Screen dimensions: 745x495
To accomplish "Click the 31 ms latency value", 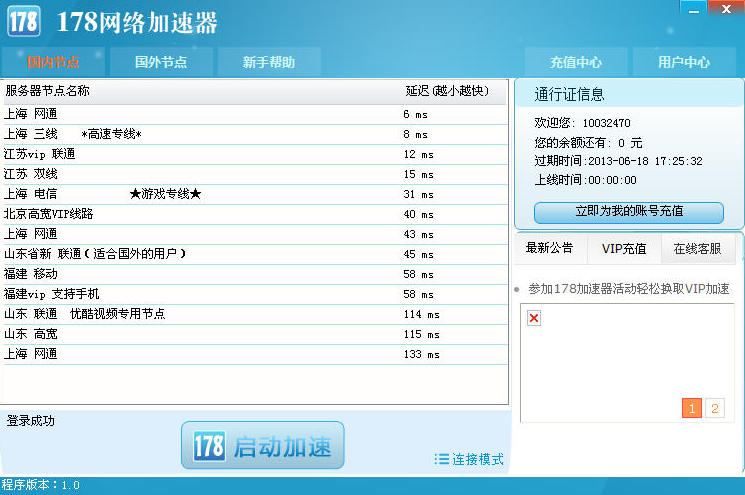I will coord(419,194).
